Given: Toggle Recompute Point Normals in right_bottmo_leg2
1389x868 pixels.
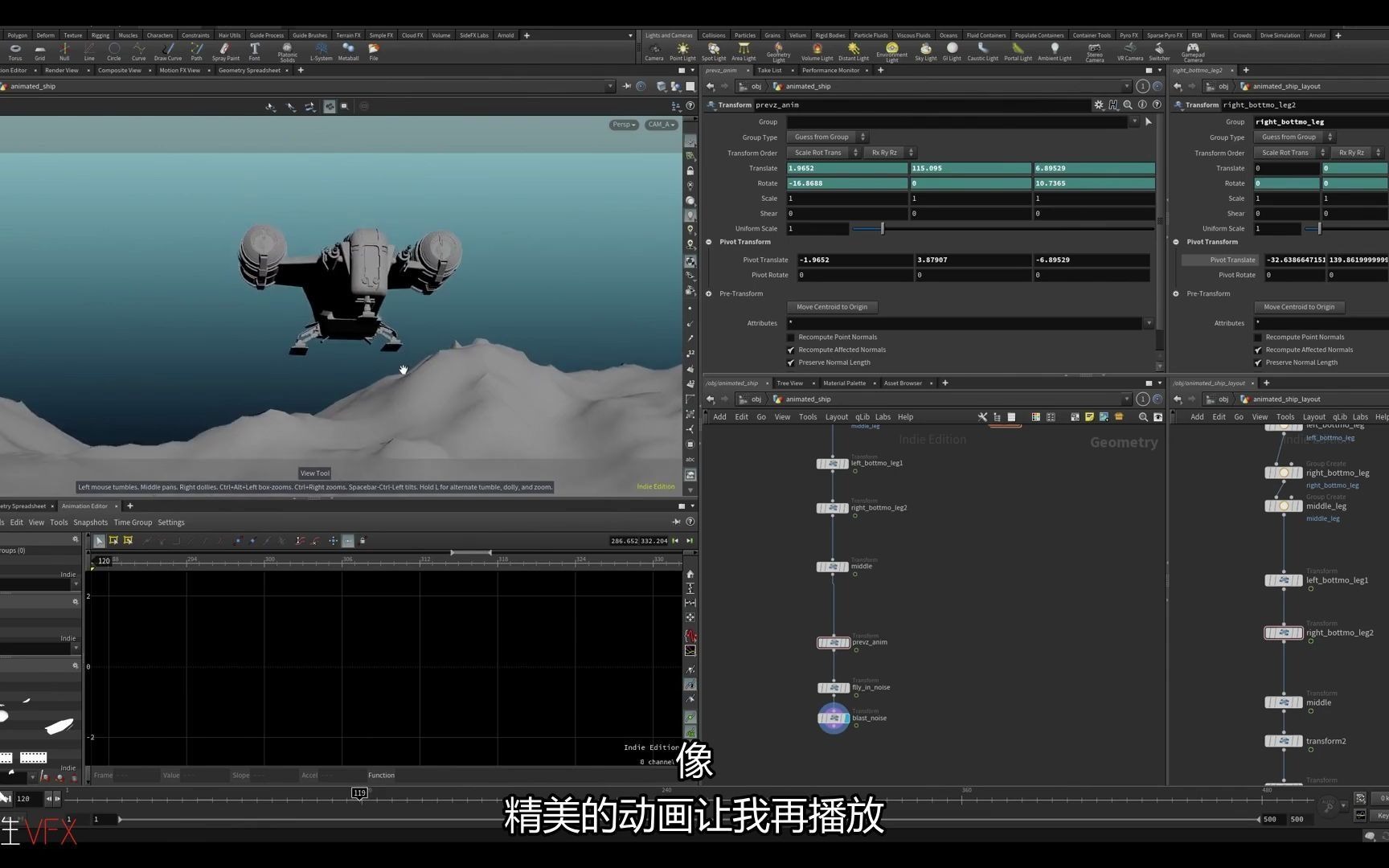Looking at the screenshot, I should (x=1258, y=338).
